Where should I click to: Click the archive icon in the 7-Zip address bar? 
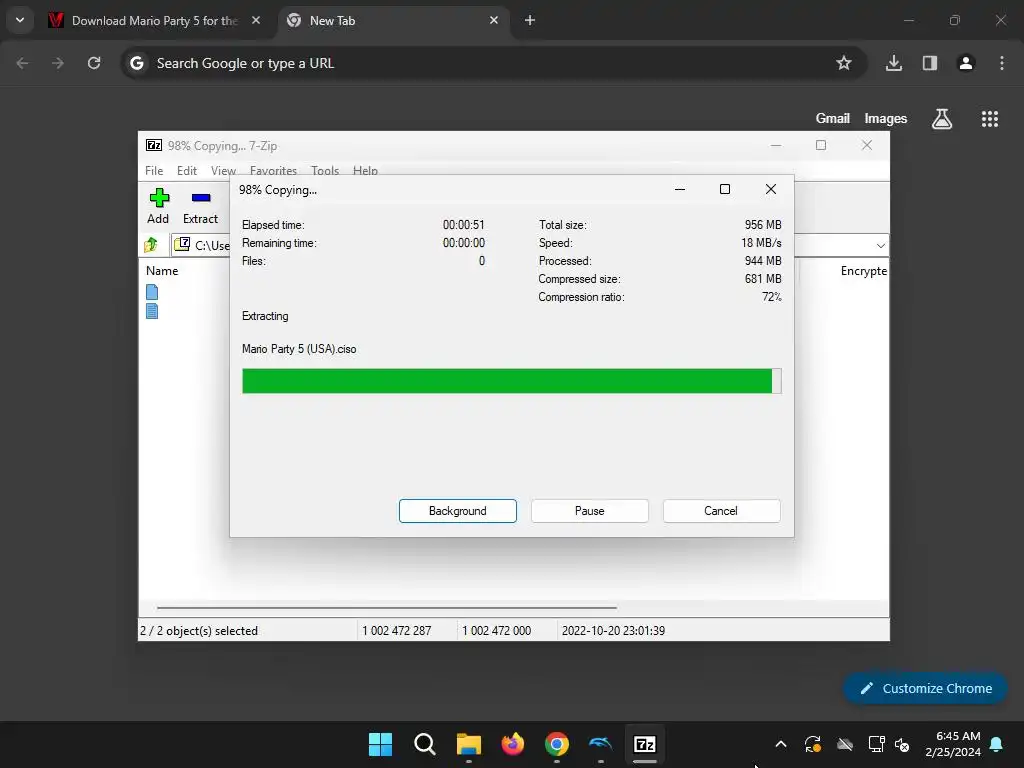point(182,245)
